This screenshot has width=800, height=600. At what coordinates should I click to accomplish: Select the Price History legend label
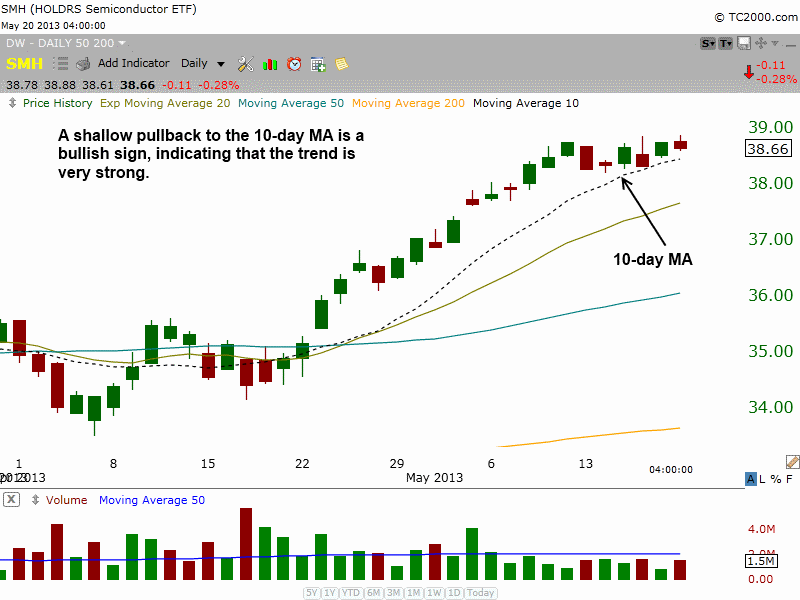click(58, 103)
